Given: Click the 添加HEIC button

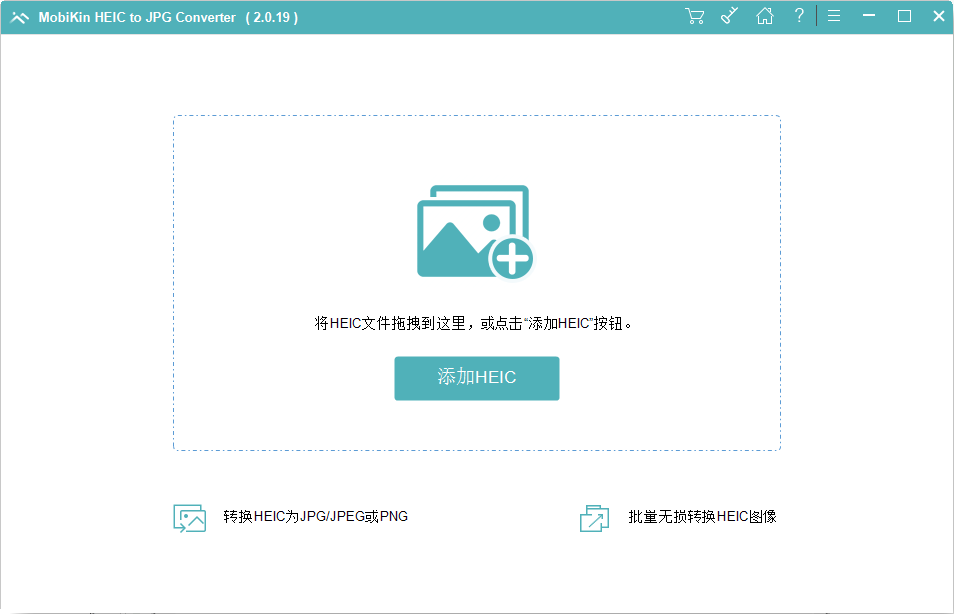Looking at the screenshot, I should (x=477, y=378).
